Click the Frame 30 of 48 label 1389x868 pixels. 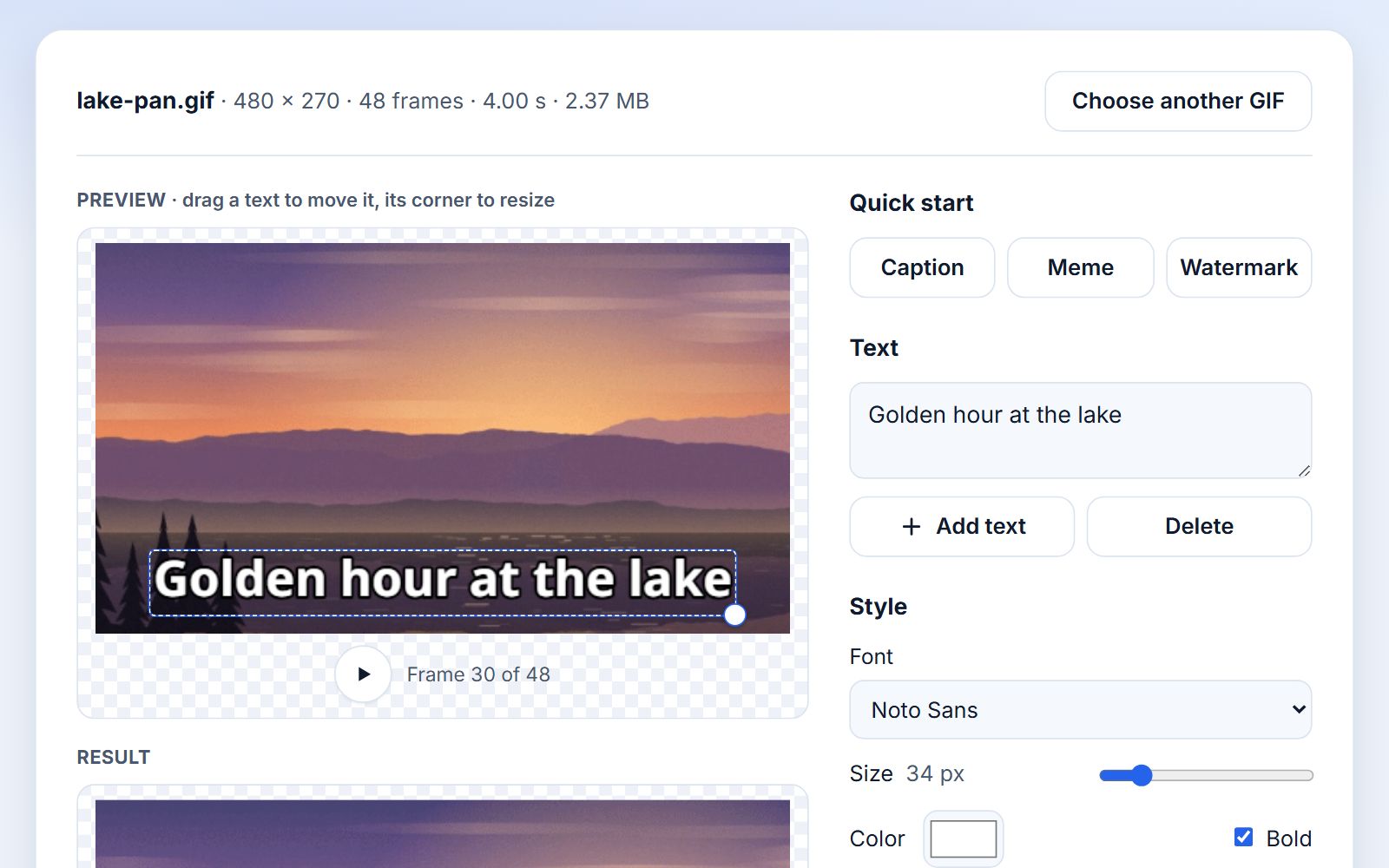(478, 674)
